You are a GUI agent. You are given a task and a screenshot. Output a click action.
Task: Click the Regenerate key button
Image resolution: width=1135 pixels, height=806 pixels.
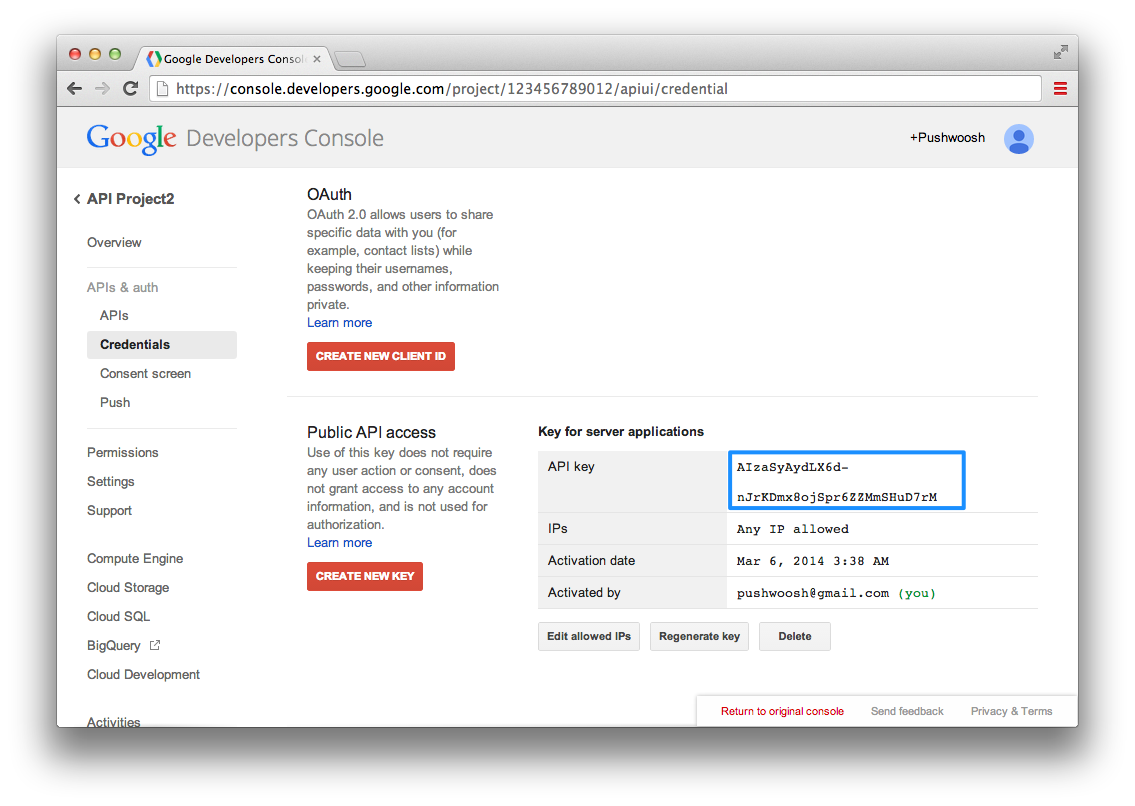tap(699, 637)
